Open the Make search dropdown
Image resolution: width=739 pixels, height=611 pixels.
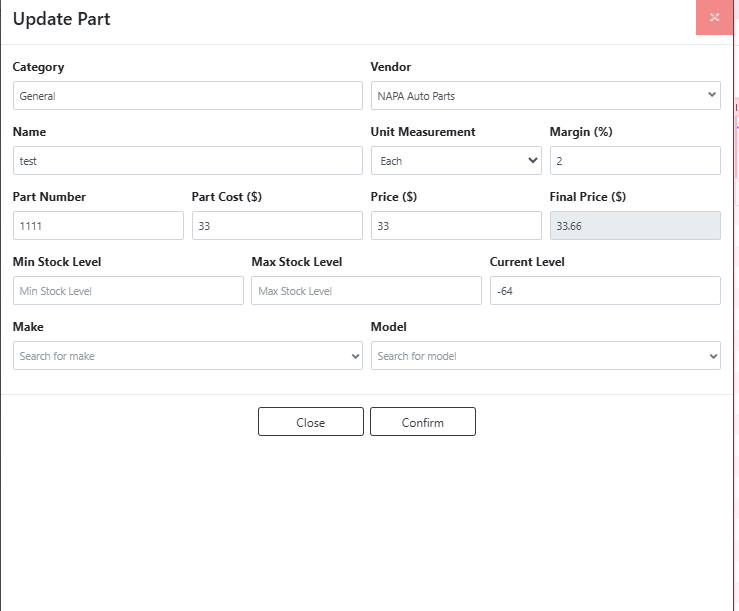coord(187,356)
